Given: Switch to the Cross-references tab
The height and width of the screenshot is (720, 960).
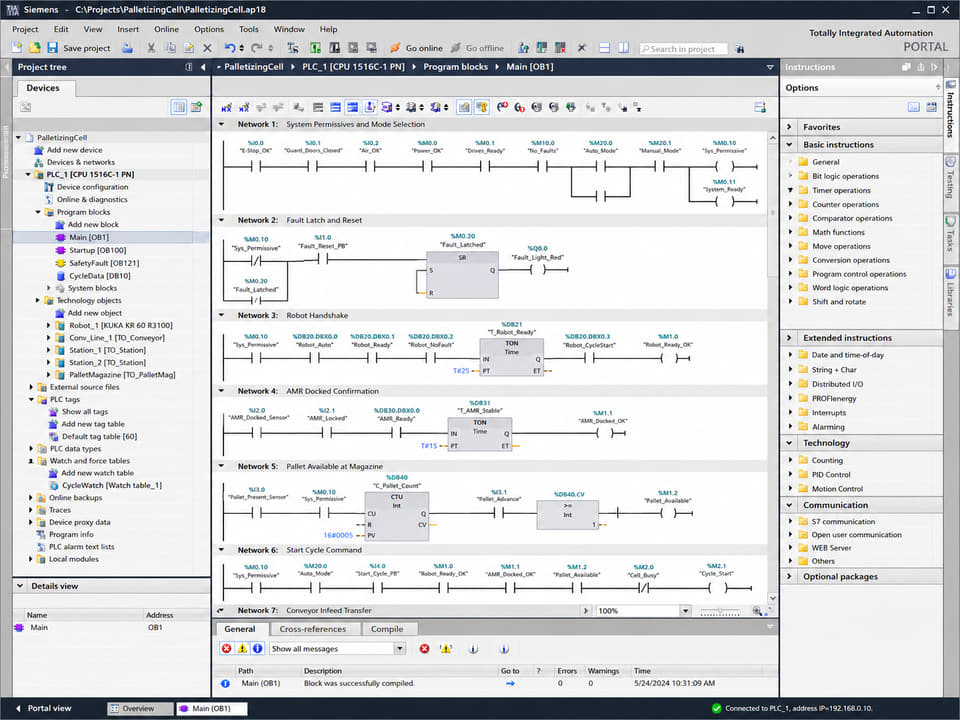Looking at the screenshot, I should (312, 629).
